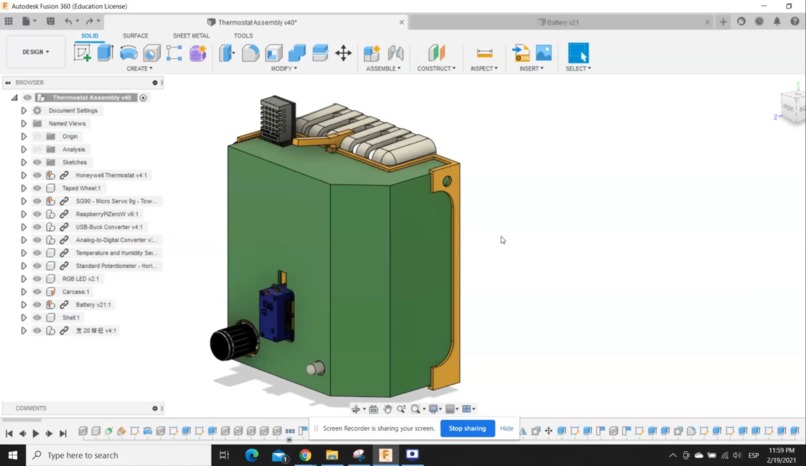Select the Move/Copy tool
The width and height of the screenshot is (806, 466).
343,53
